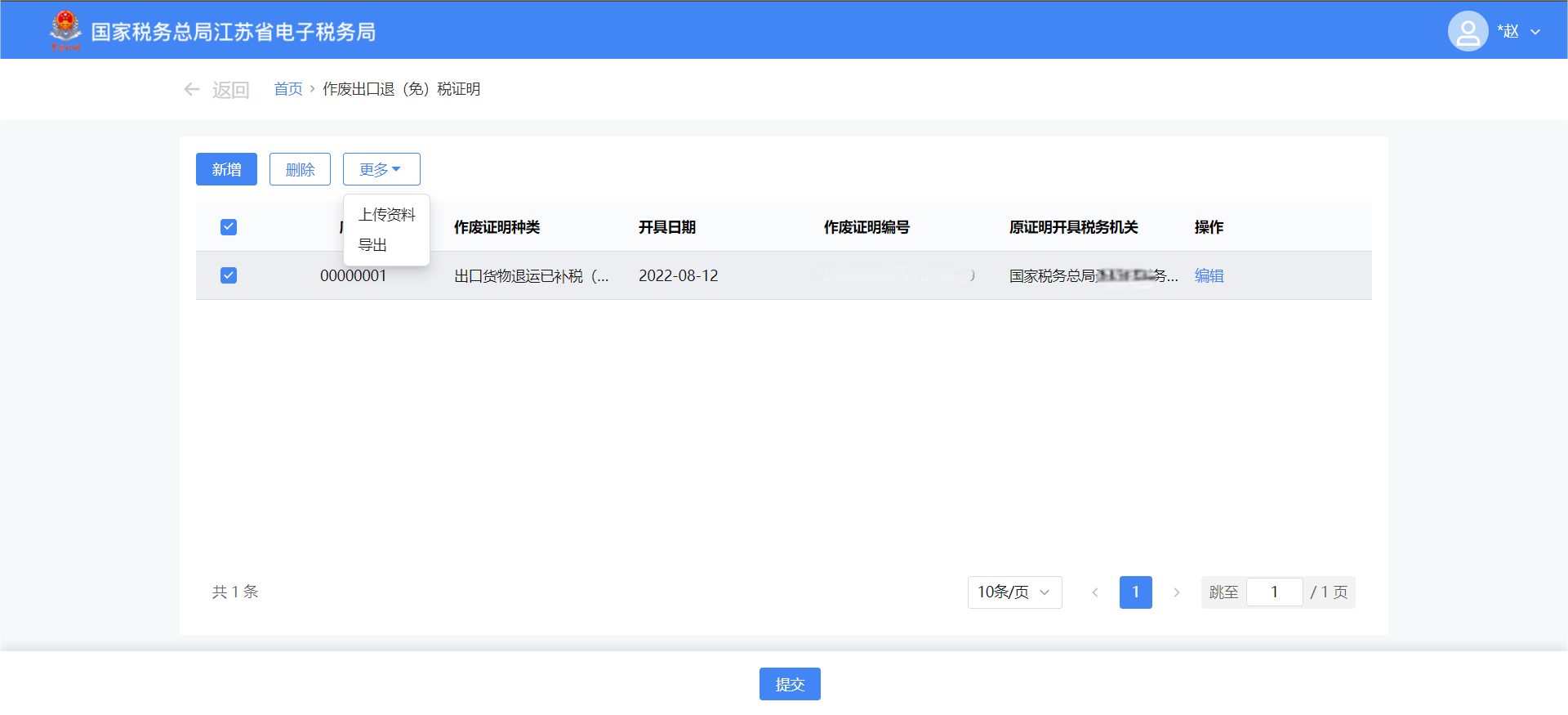Viewport: 1568px width, 715px height.
Task: Expand the user account menu chevron
Action: [x=1535, y=32]
